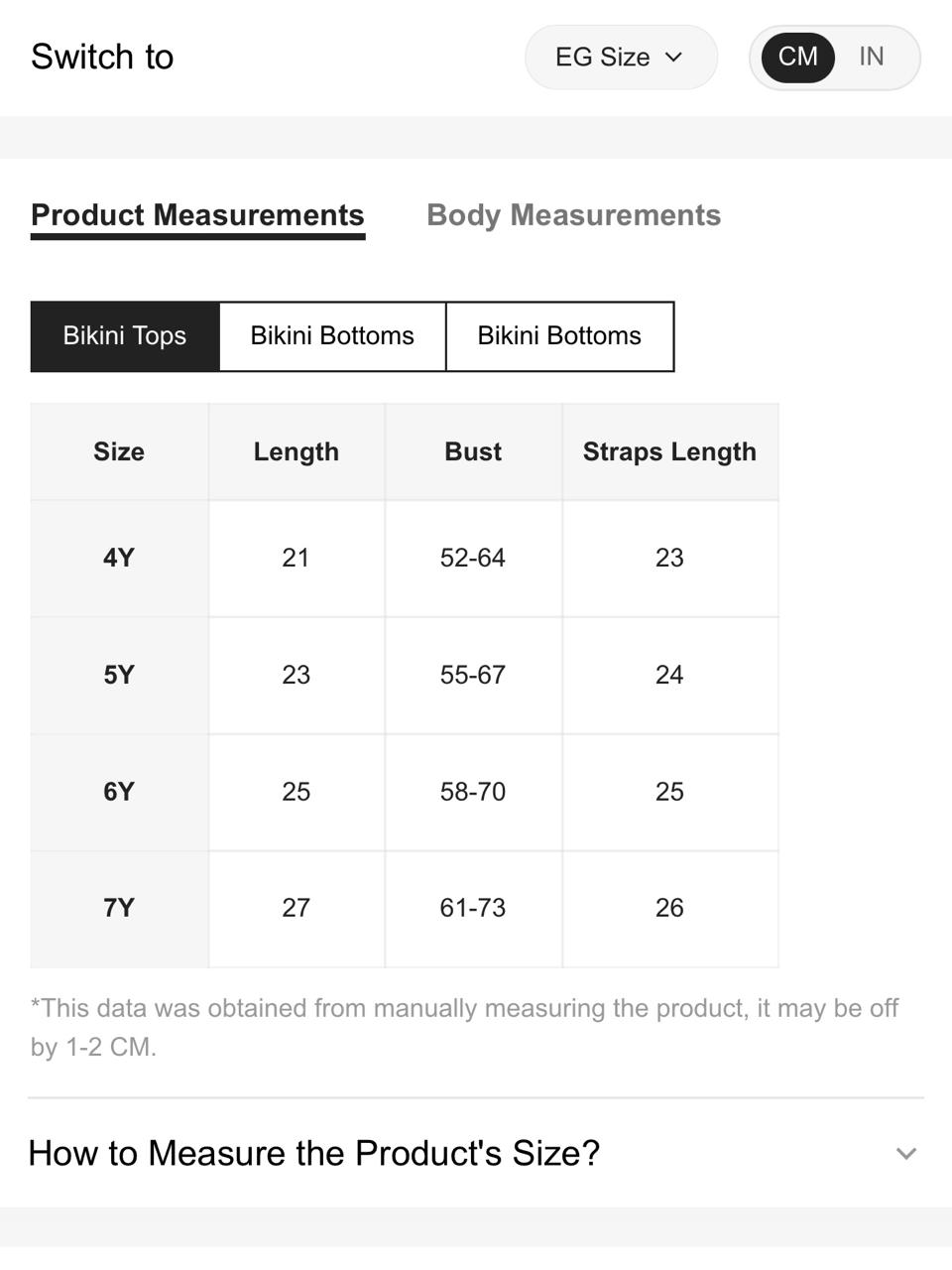
Task: Select the 7Y size row
Action: [405, 909]
